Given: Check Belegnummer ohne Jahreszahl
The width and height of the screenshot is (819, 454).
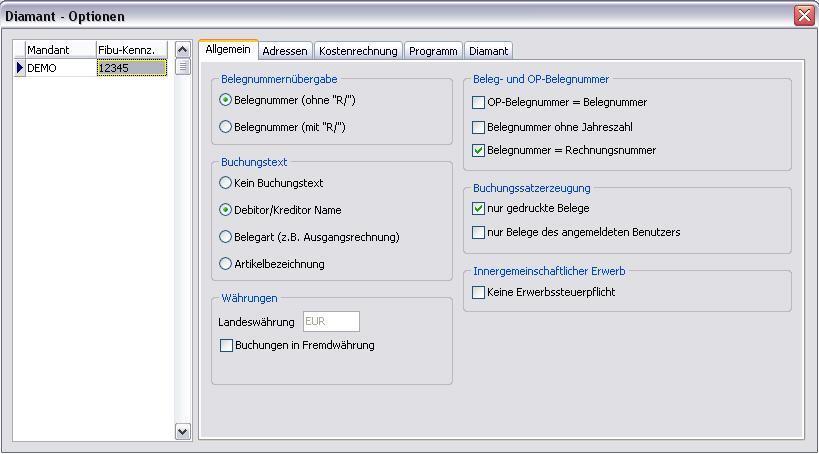Looking at the screenshot, I should [478, 127].
